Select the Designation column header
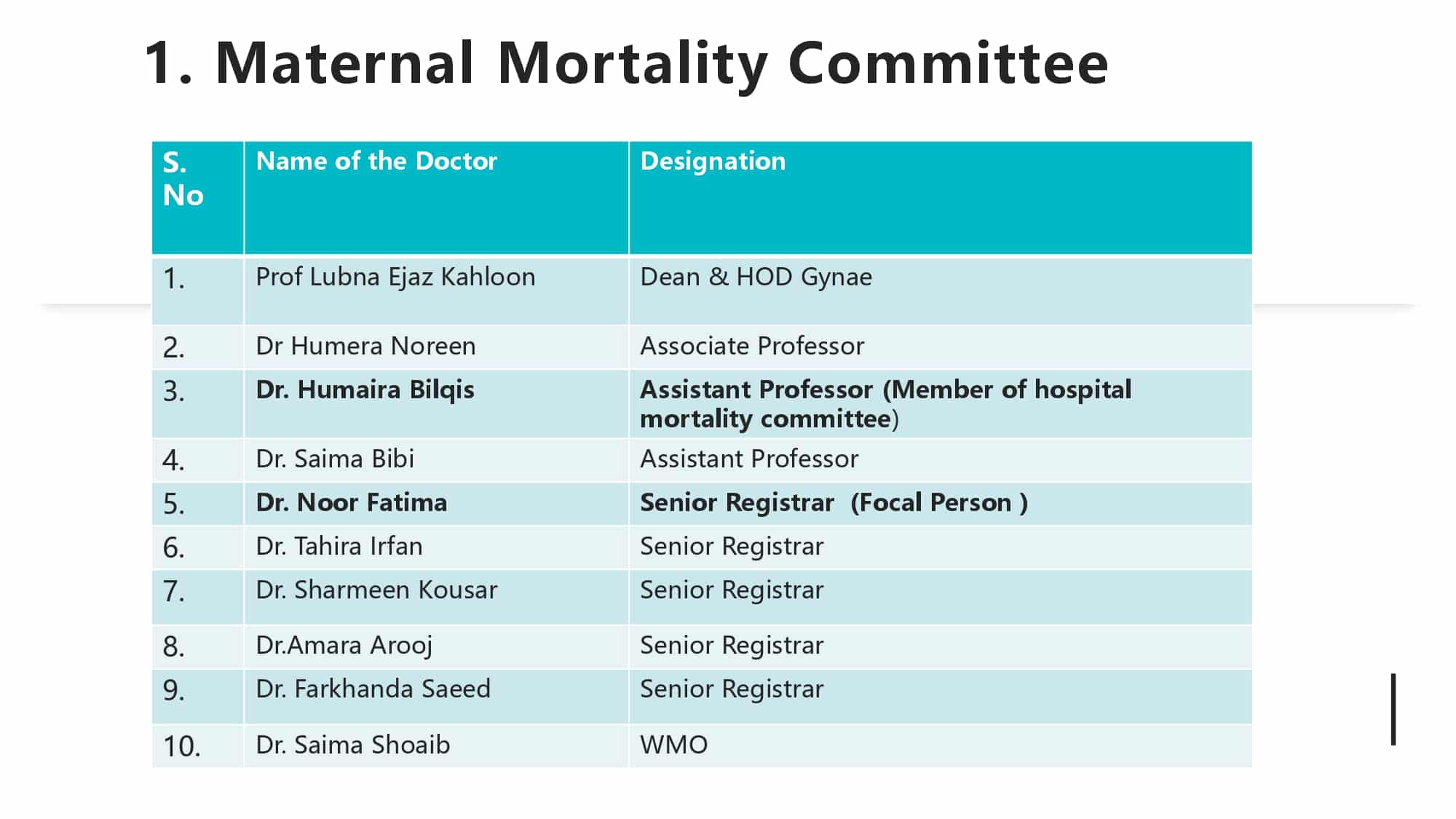Viewport: 1456px width, 819px height. coord(941,198)
